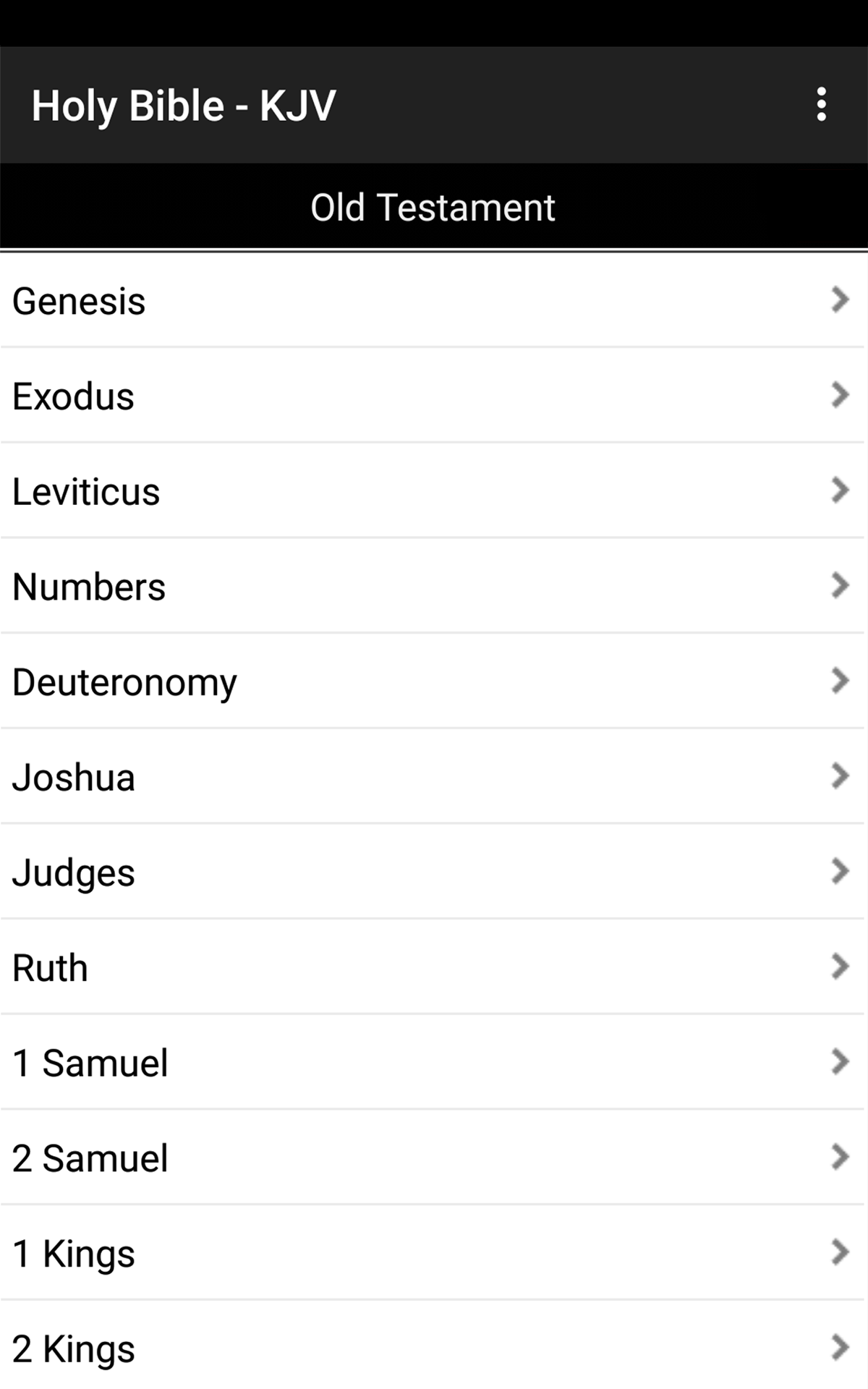Open the 2 Kings book entry
This screenshot has height=1389, width=868.
[x=74, y=1349]
